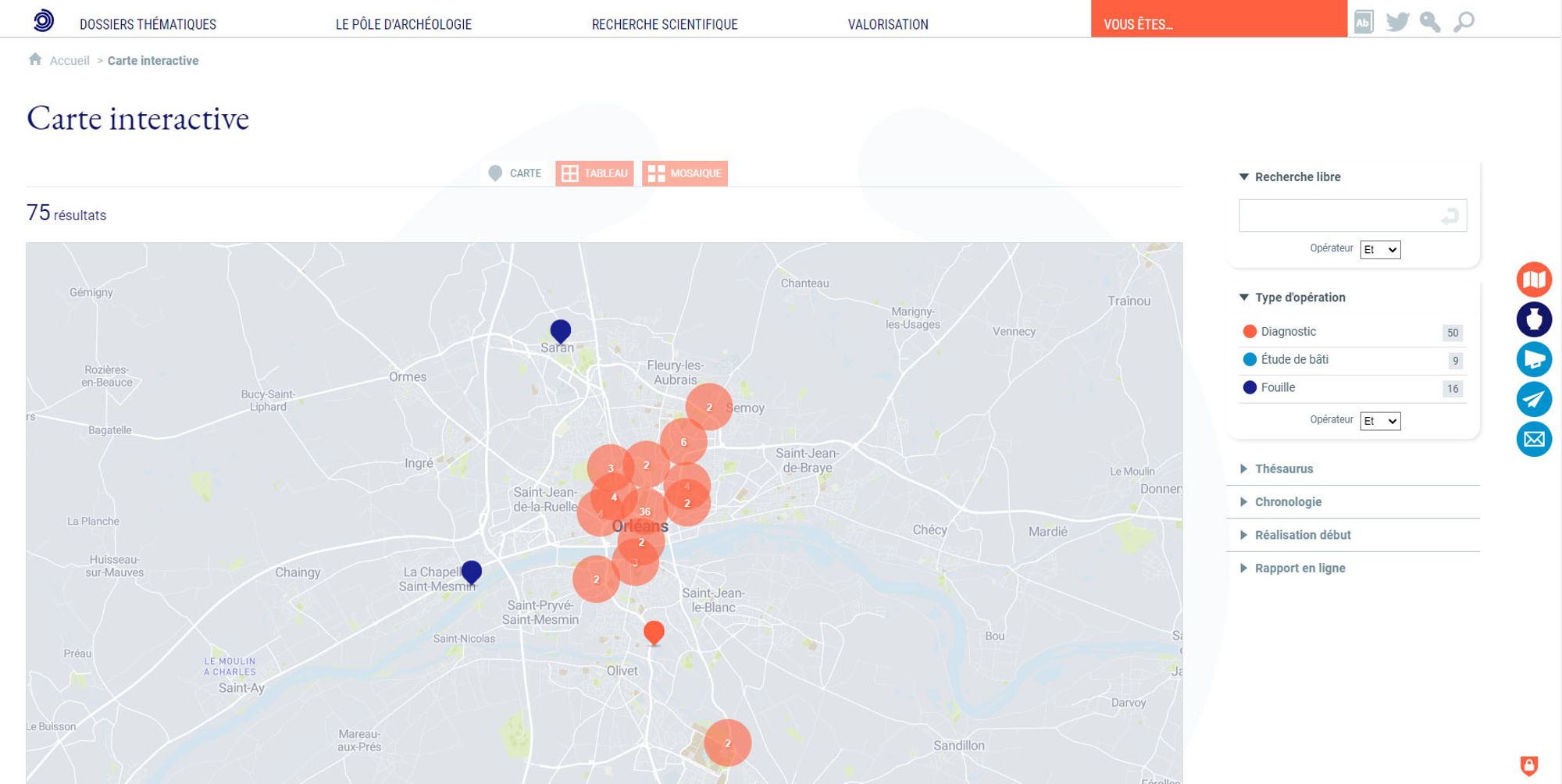Click the orange pin above Olivet
1562x784 pixels.
click(x=654, y=633)
